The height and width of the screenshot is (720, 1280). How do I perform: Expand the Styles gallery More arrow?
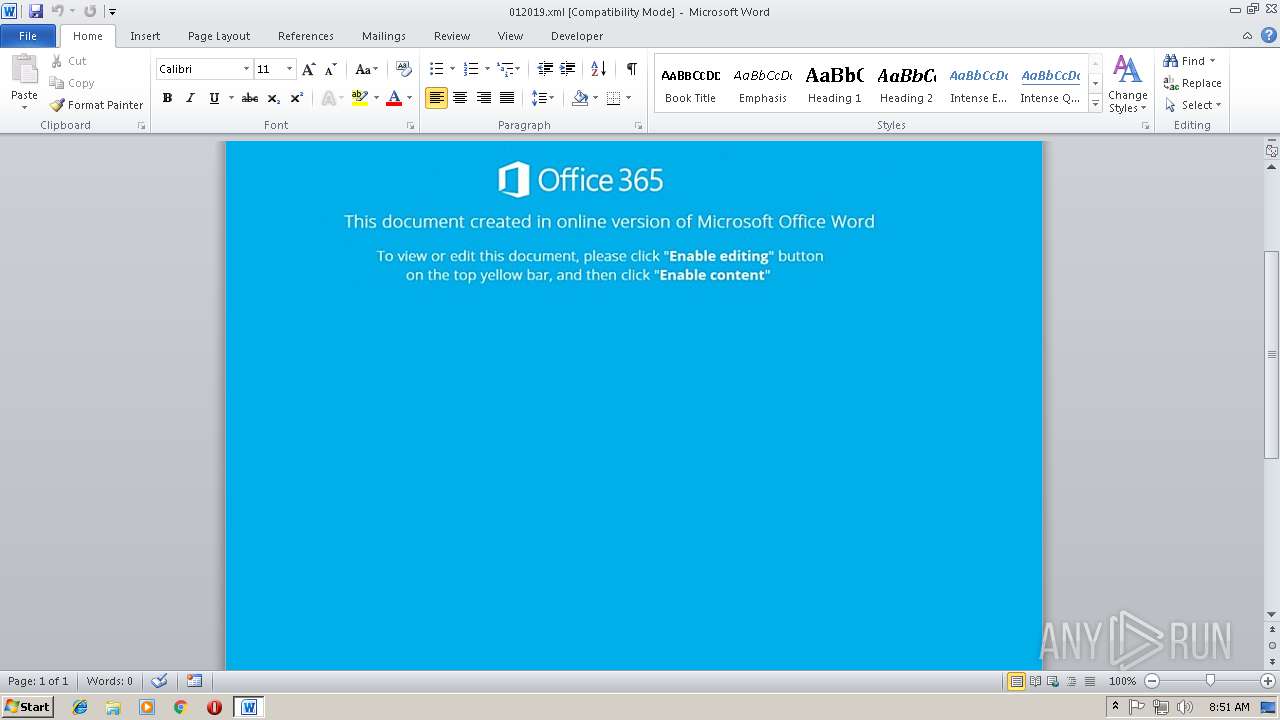1095,105
